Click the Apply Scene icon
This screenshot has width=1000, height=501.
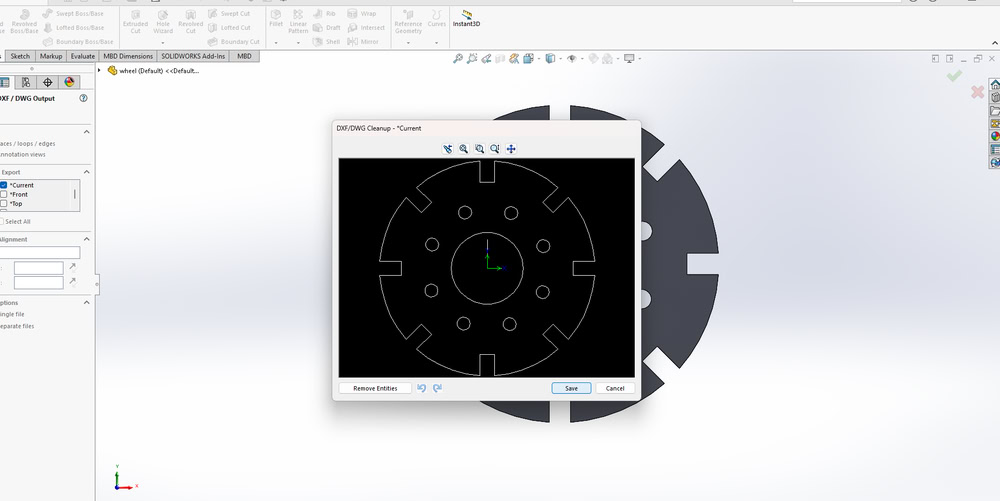[x=607, y=59]
